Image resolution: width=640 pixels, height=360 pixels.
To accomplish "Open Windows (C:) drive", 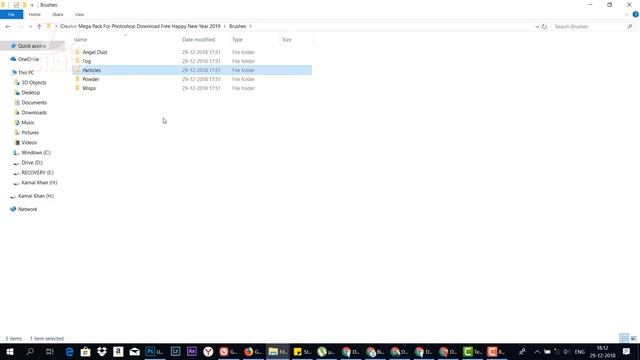I will [x=36, y=153].
